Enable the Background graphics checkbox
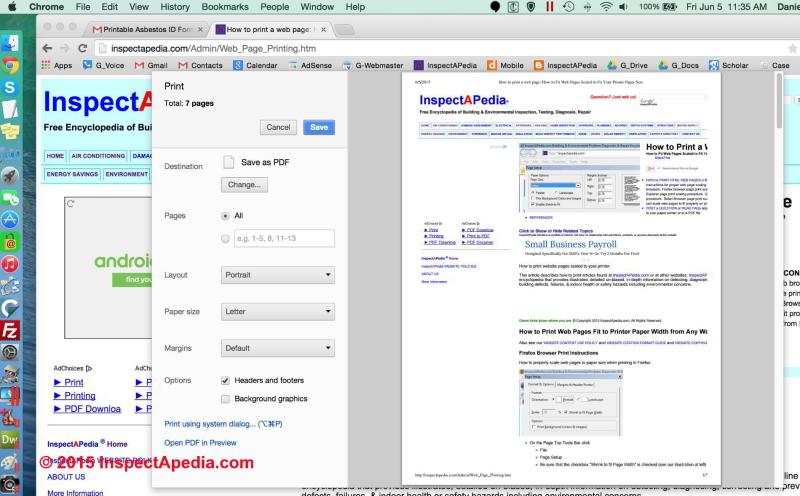Screen dimensions: 800x496 (225, 399)
